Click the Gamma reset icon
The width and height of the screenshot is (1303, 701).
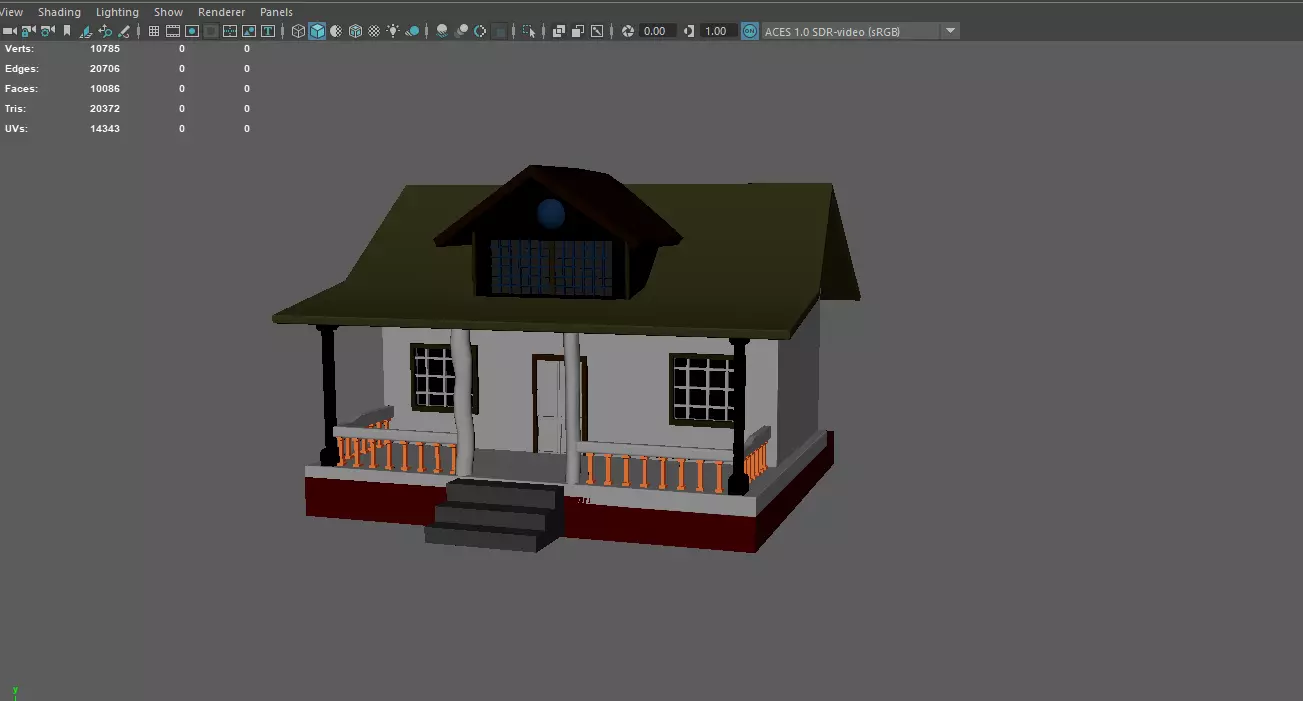coord(689,31)
